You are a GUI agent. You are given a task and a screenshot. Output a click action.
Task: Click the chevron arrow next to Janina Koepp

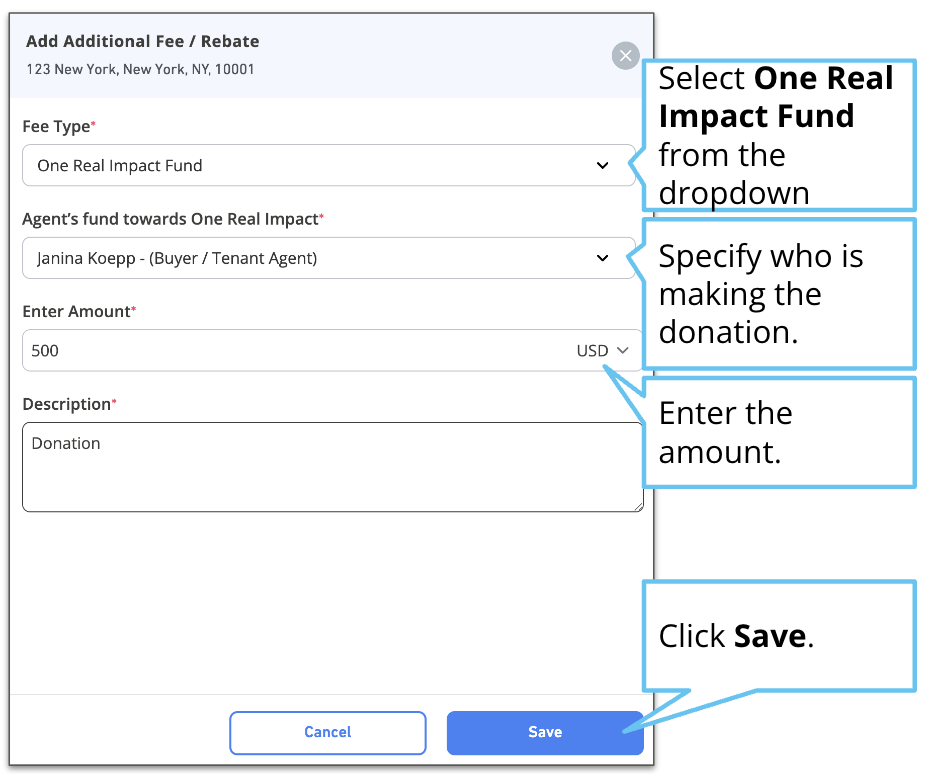click(603, 258)
